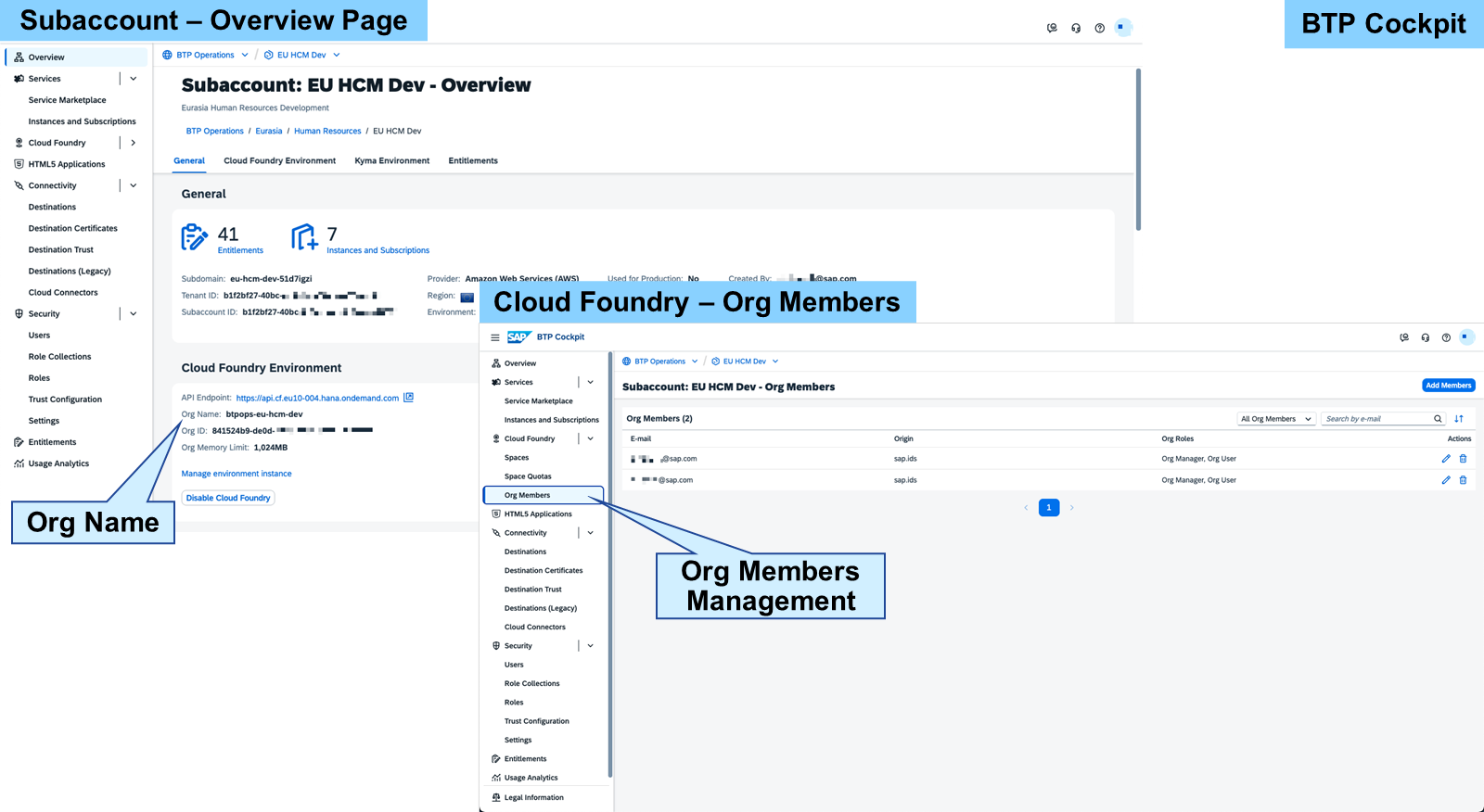
Task: Open the All Org Members filter dropdown
Action: point(1276,419)
